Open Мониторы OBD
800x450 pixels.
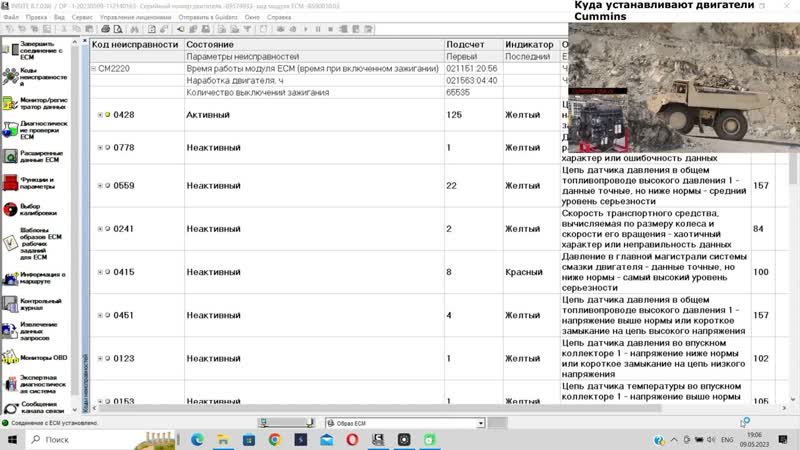click(x=35, y=357)
